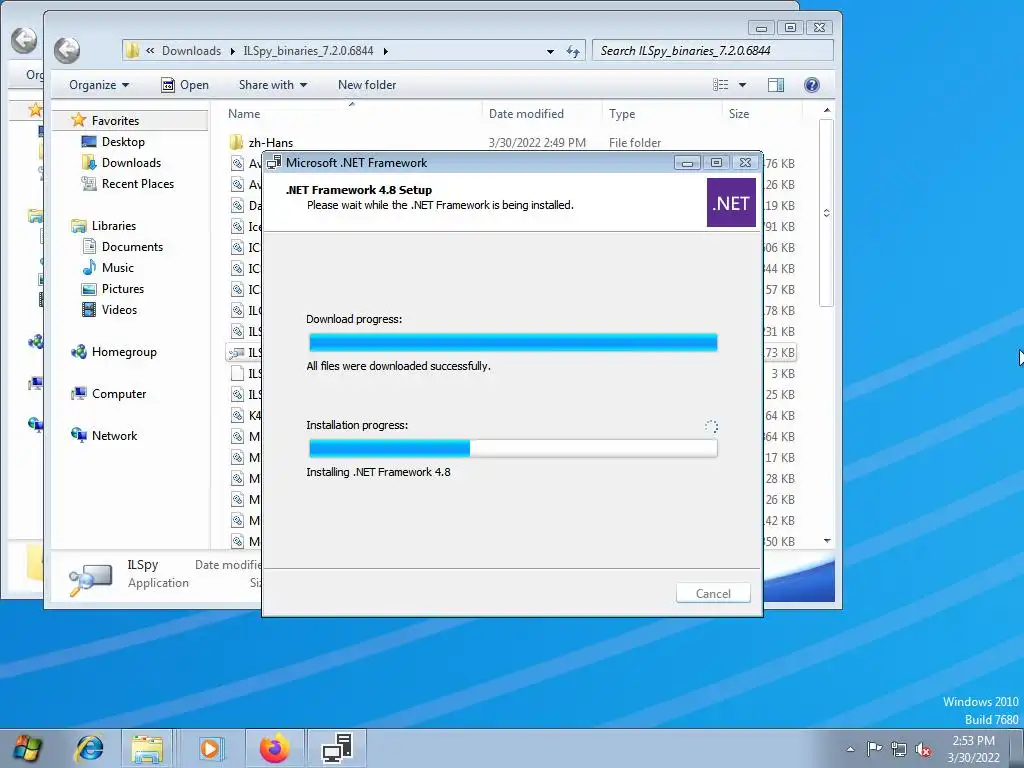The image size is (1024, 768).
Task: Select Favorites in the navigation pane
Action: [116, 120]
